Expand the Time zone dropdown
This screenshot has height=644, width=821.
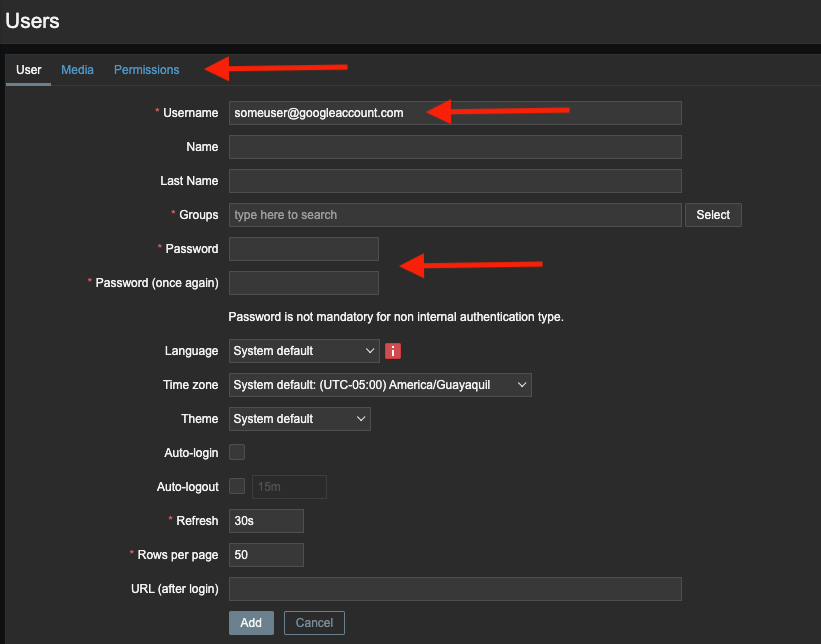pos(380,385)
